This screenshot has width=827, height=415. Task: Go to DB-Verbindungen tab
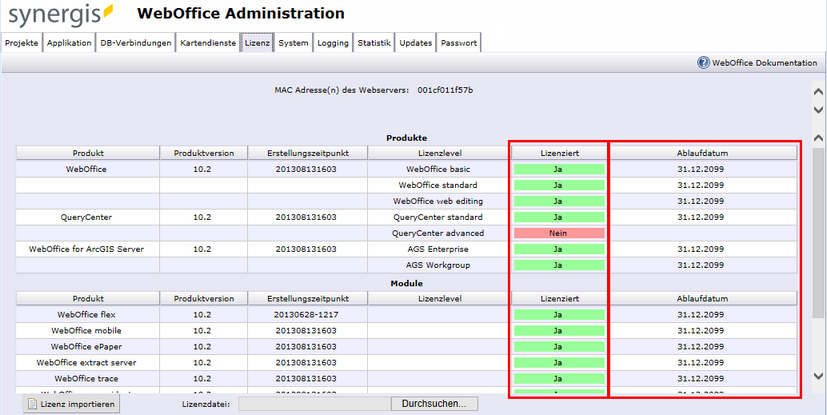[x=136, y=43]
